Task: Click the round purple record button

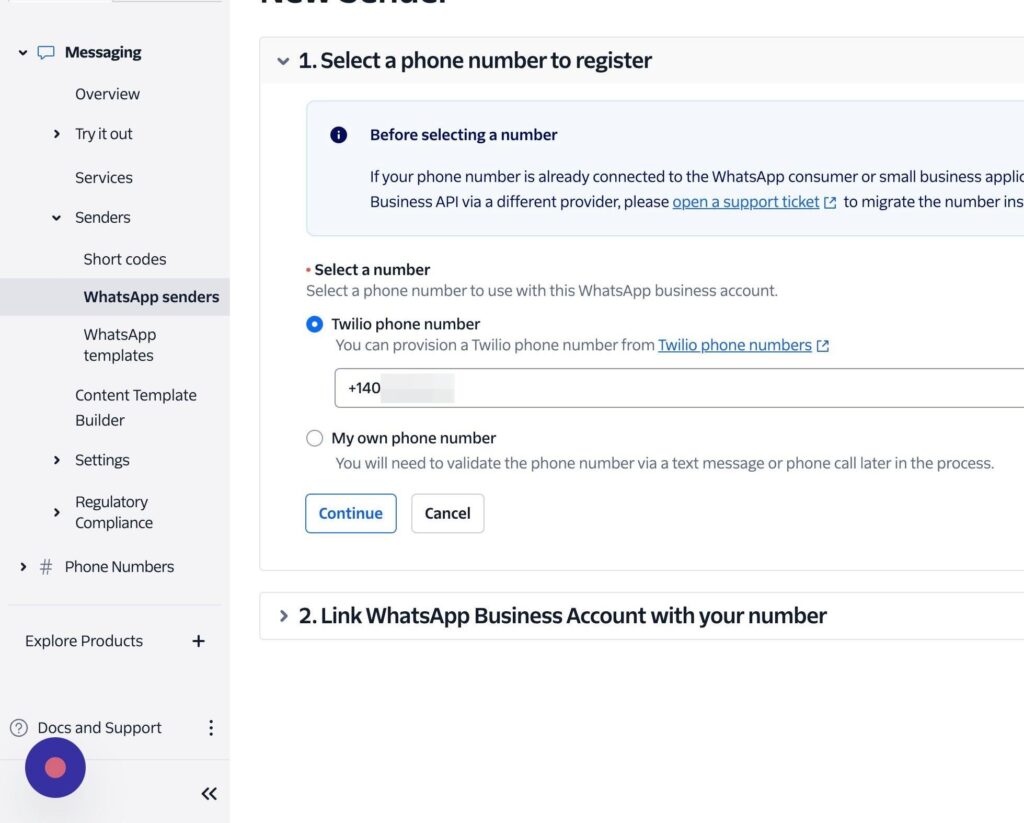Action: tap(55, 767)
